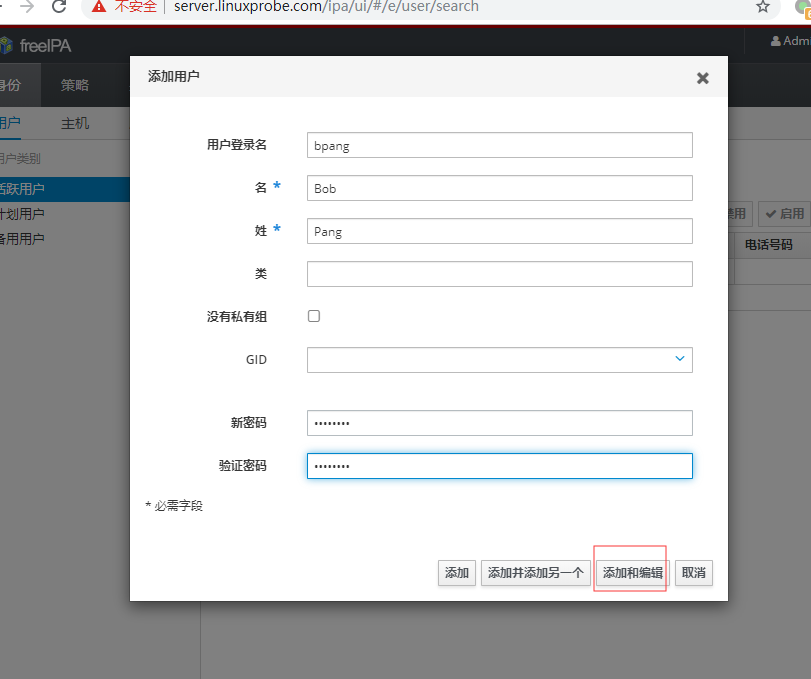
Task: Select 计划用户 in the sidebar
Action: coord(22,214)
